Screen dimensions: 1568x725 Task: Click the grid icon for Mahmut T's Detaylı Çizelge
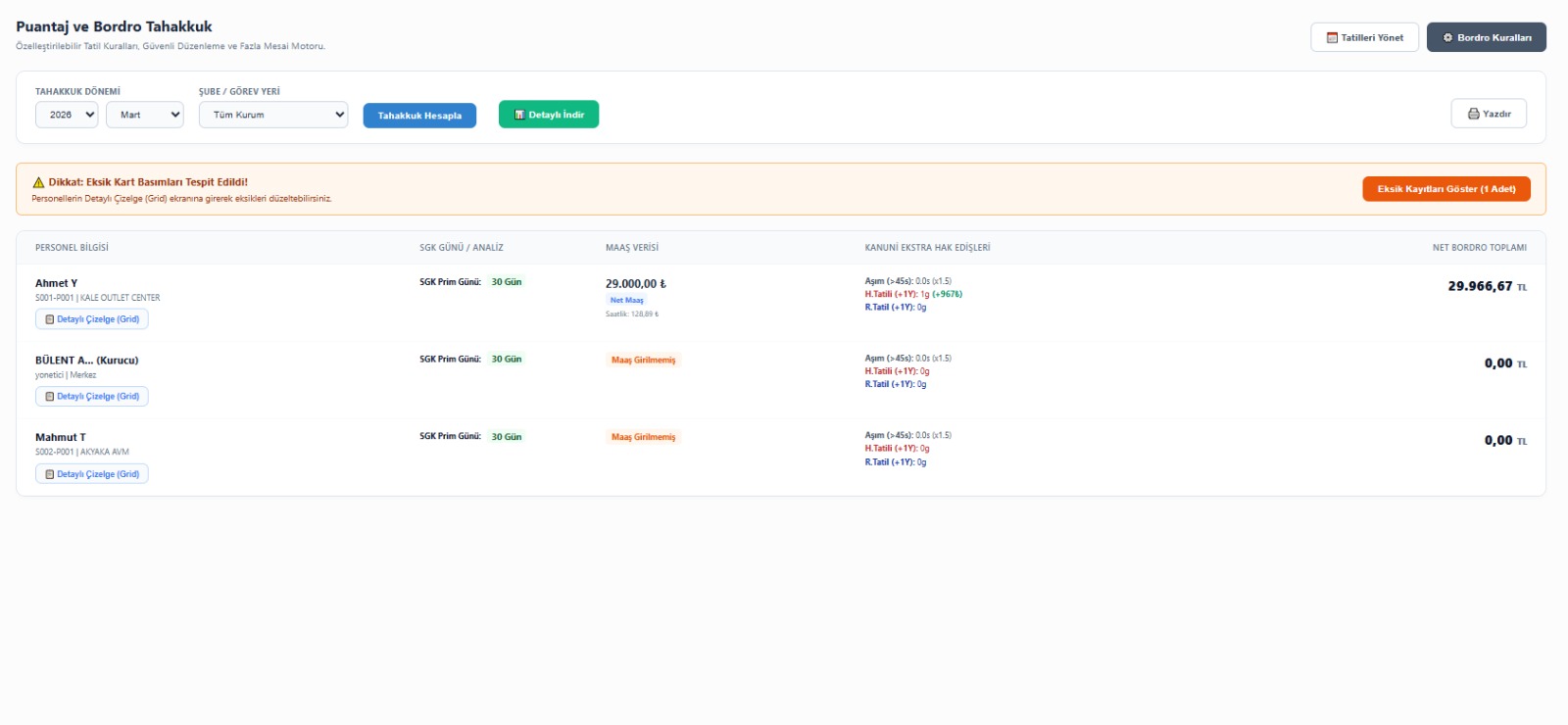[x=50, y=474]
